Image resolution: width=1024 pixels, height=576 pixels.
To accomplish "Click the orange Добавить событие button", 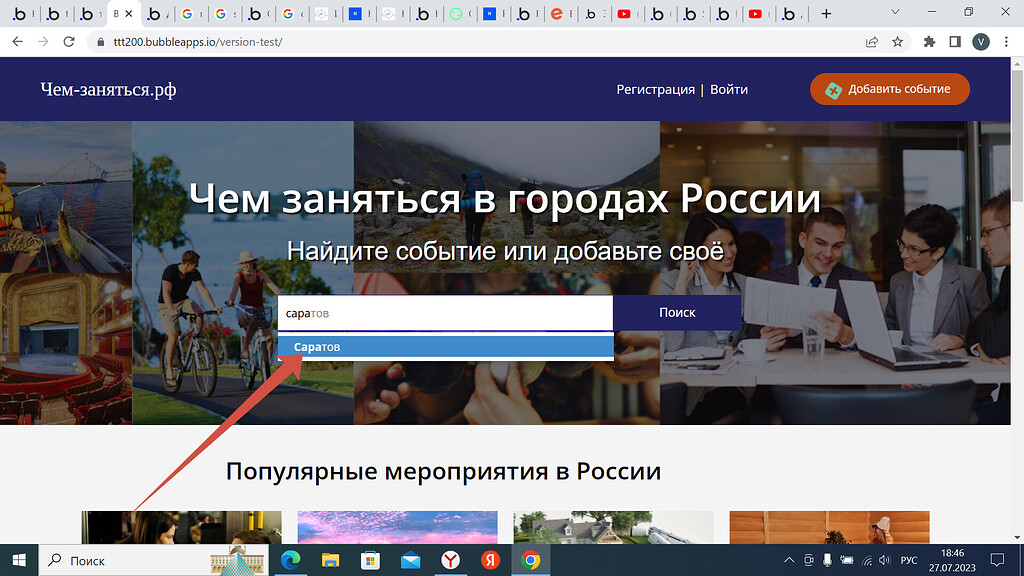I will click(x=888, y=89).
